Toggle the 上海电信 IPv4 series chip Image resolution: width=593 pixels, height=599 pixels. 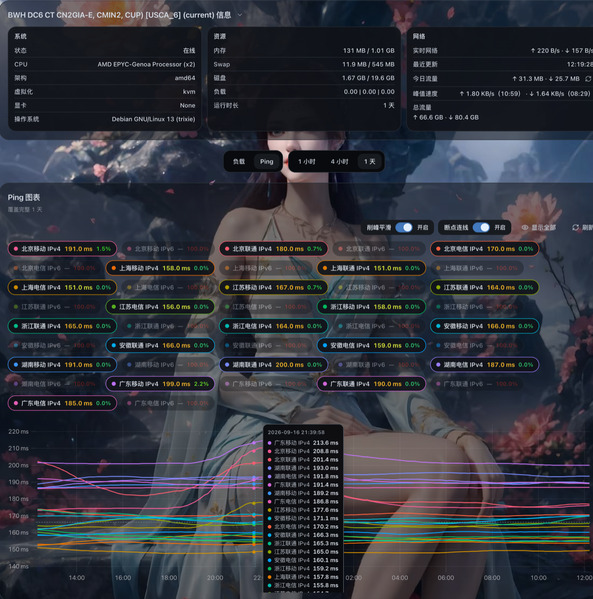point(62,287)
